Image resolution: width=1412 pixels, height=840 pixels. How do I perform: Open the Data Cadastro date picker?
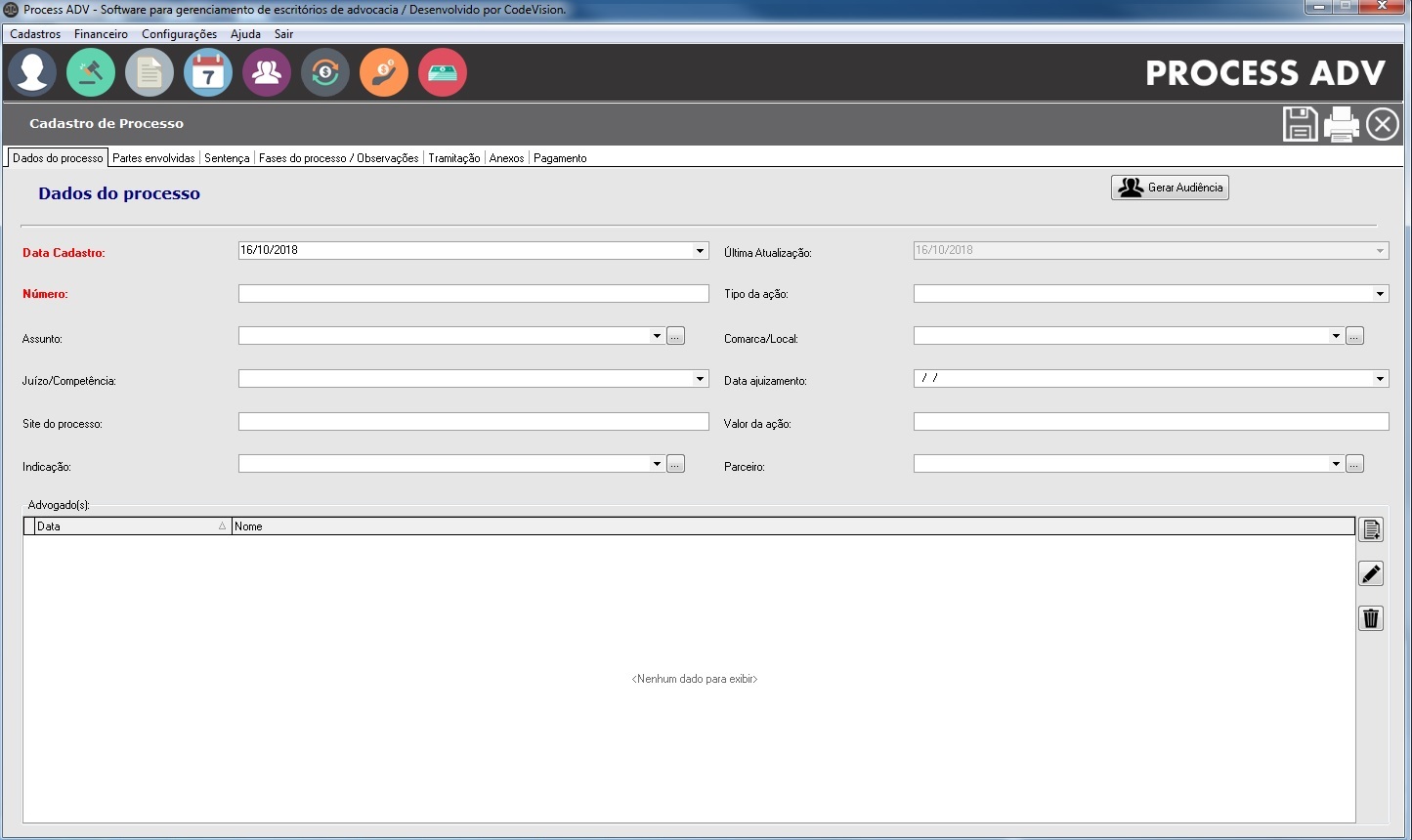point(700,251)
